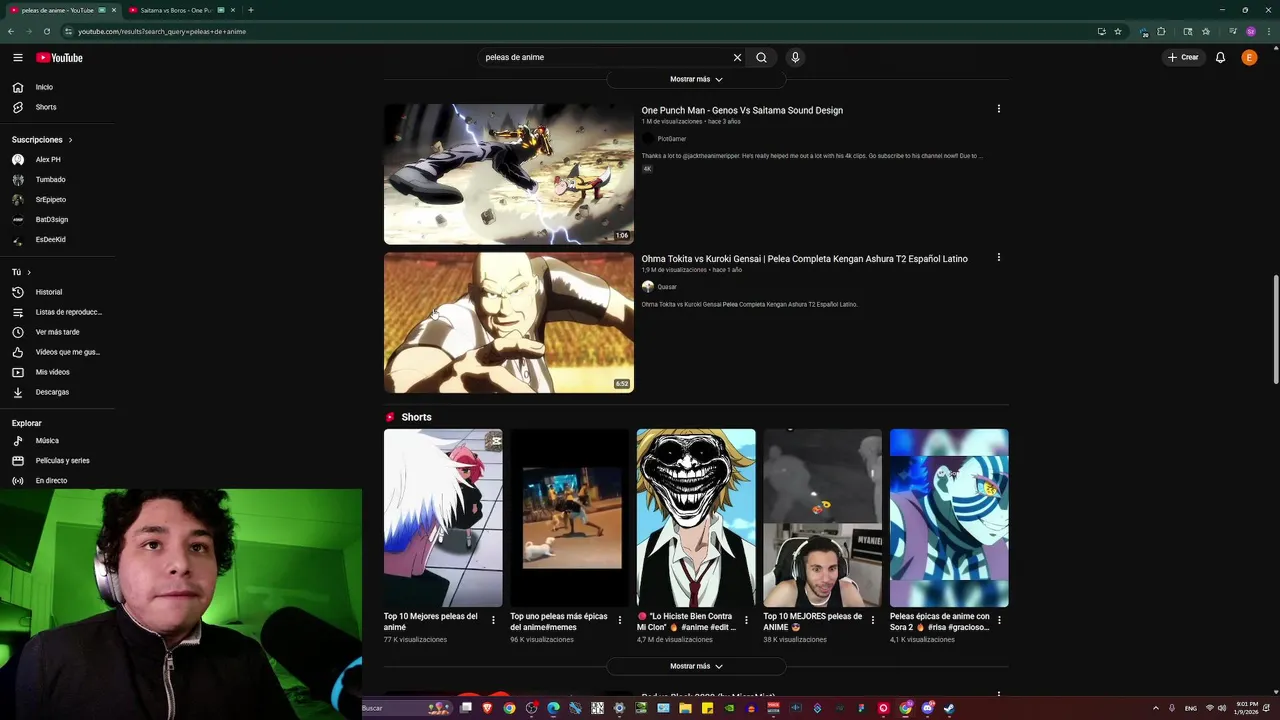Open Historial in the sidebar
Image resolution: width=1280 pixels, height=720 pixels.
tap(58, 292)
